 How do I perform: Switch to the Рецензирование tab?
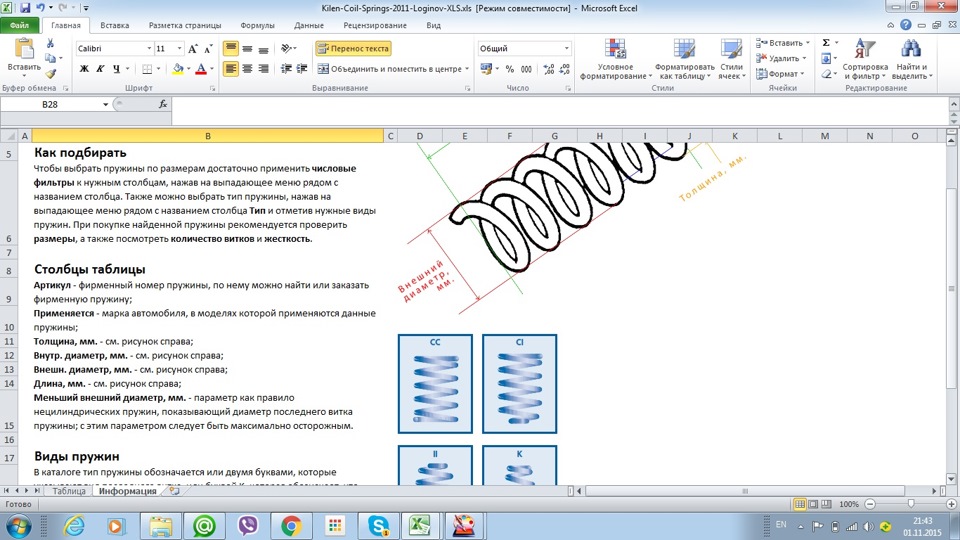[375, 26]
